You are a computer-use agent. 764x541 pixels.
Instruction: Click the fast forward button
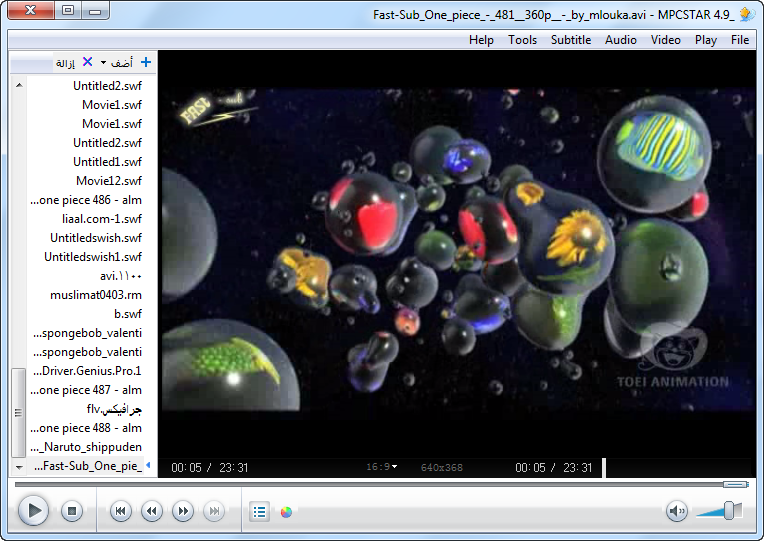[x=183, y=511]
